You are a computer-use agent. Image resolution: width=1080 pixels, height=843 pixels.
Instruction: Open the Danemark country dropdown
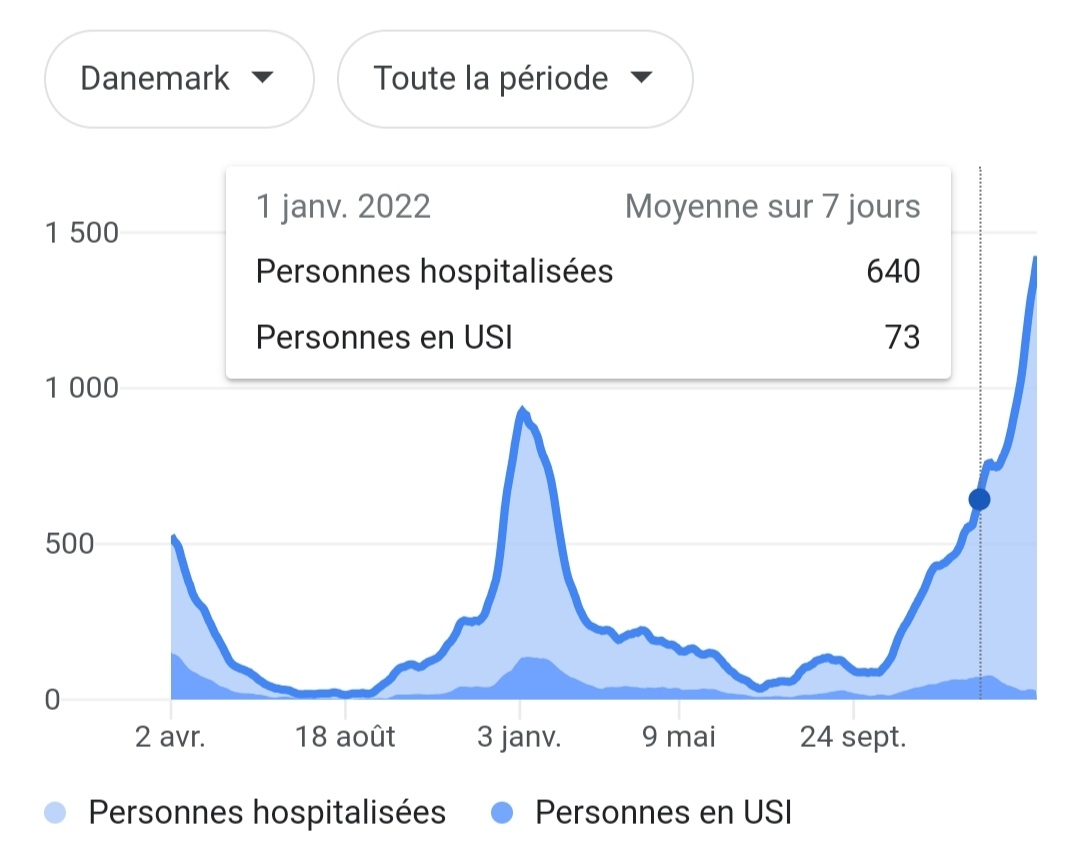pos(178,78)
